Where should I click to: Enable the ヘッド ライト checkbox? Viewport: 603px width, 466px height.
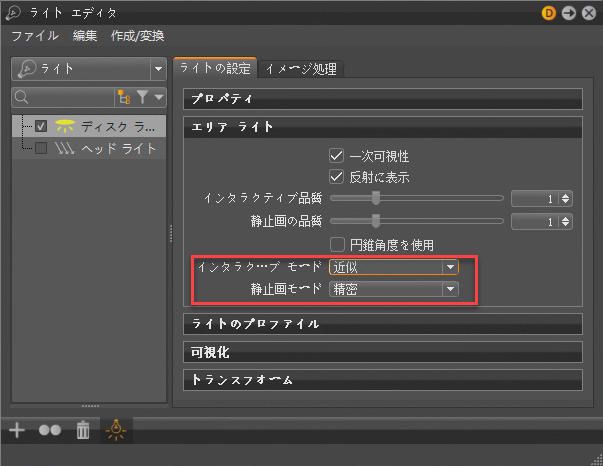(41, 148)
